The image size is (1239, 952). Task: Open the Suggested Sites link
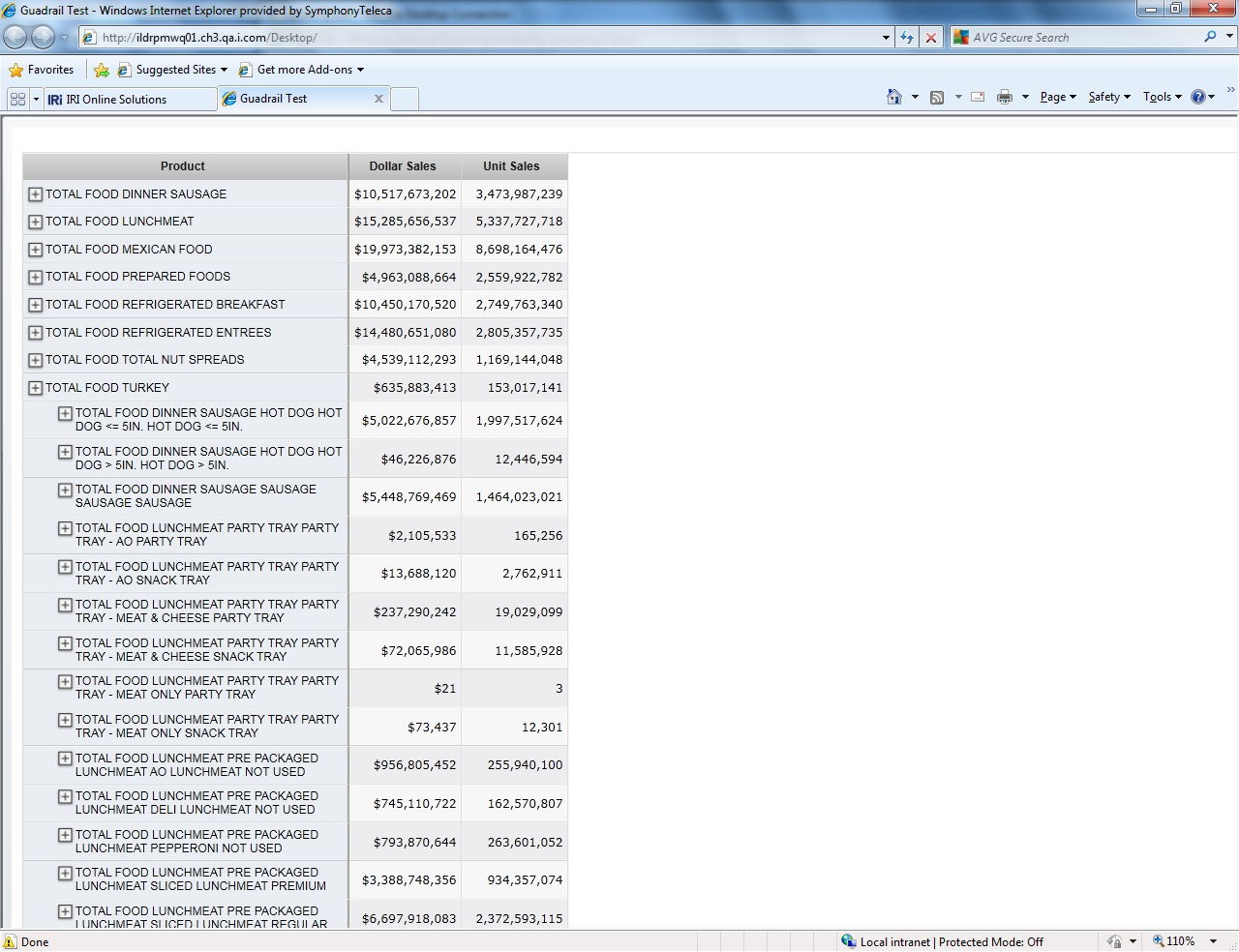point(175,70)
